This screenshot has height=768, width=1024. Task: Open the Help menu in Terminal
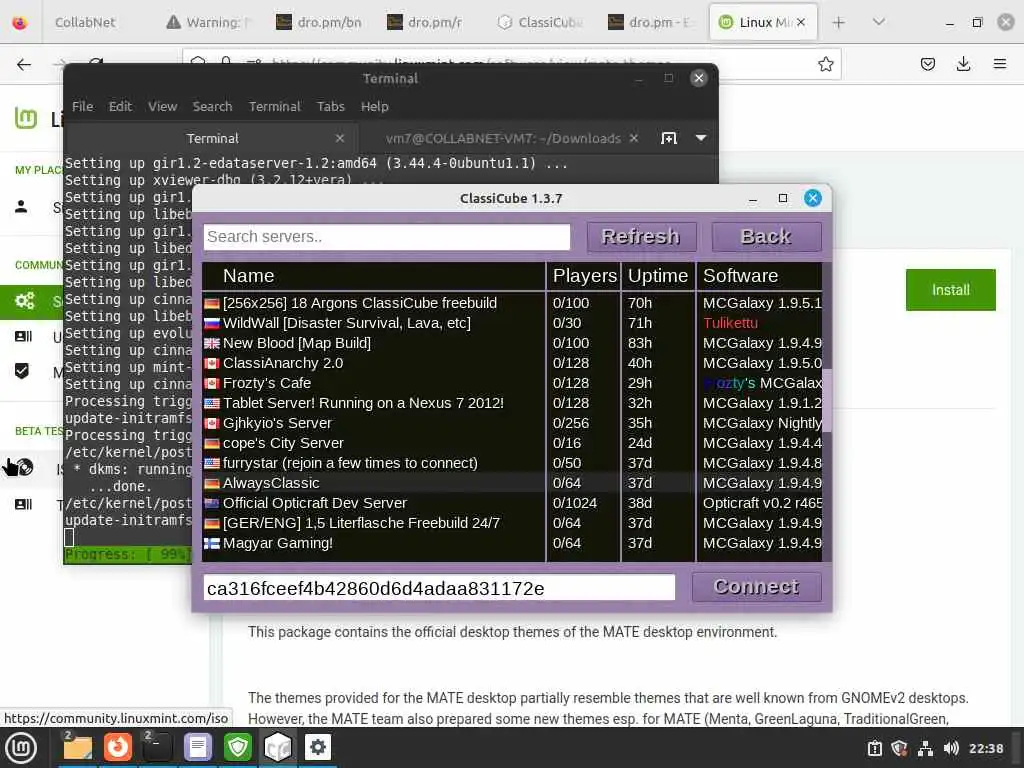tap(375, 106)
